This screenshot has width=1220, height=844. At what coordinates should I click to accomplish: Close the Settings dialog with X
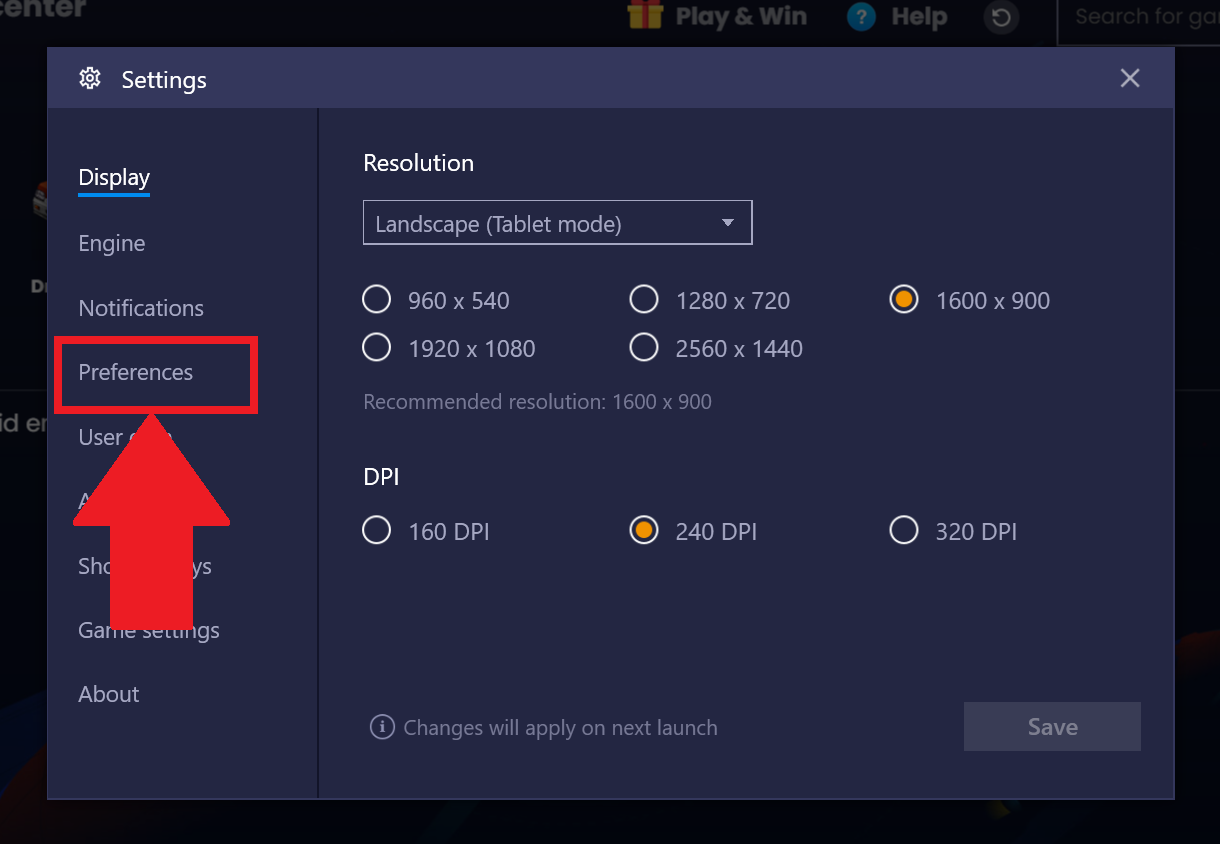tap(1130, 78)
